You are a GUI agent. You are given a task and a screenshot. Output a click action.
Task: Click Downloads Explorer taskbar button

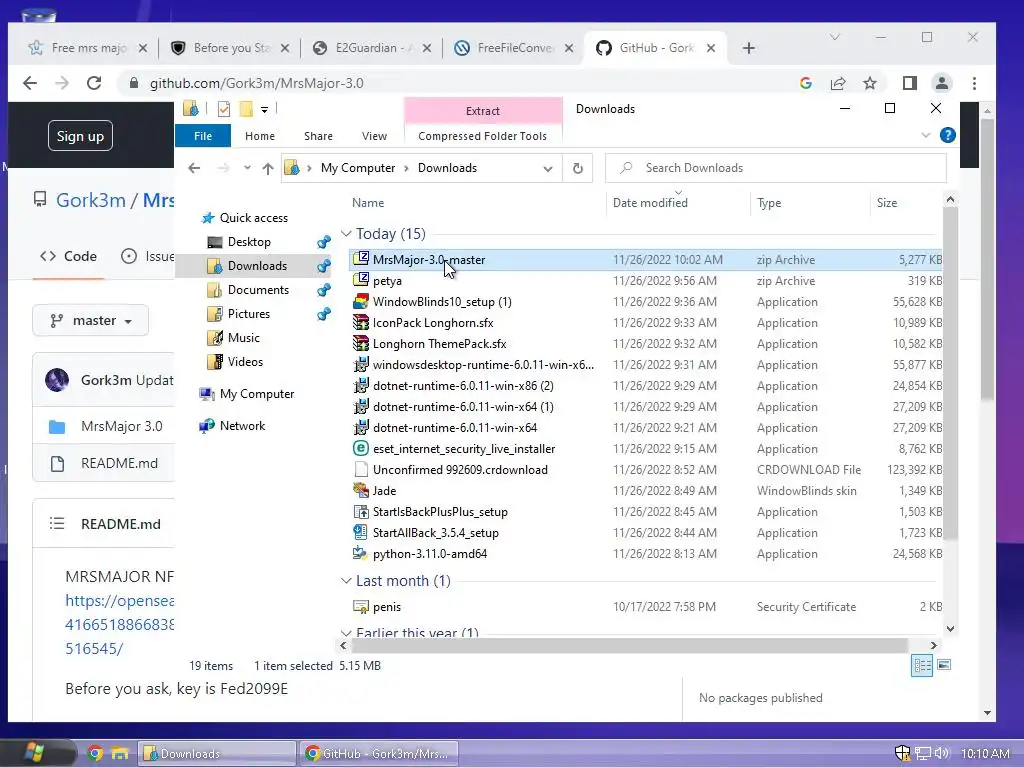point(217,753)
